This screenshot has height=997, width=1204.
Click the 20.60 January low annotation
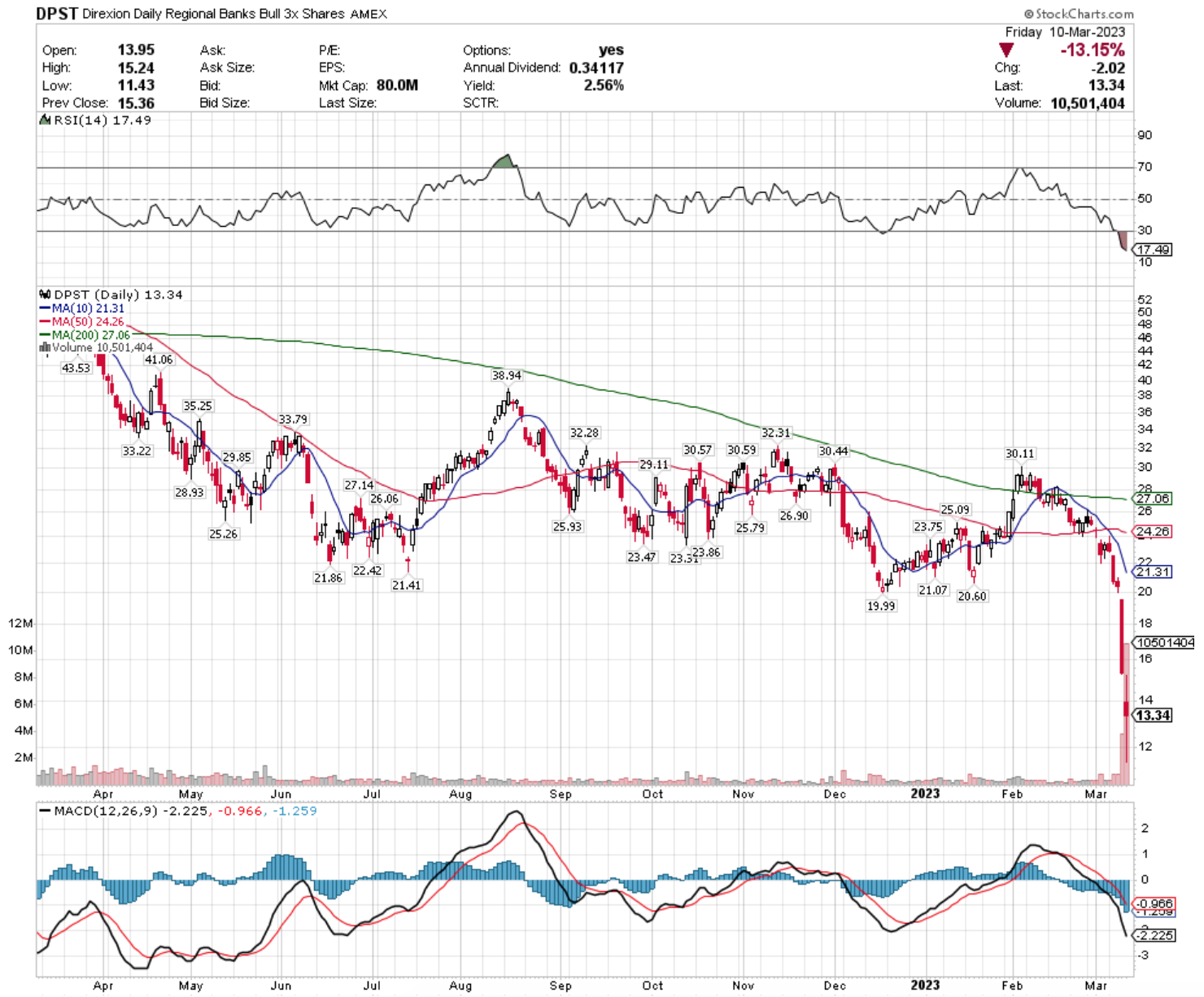coord(971,597)
